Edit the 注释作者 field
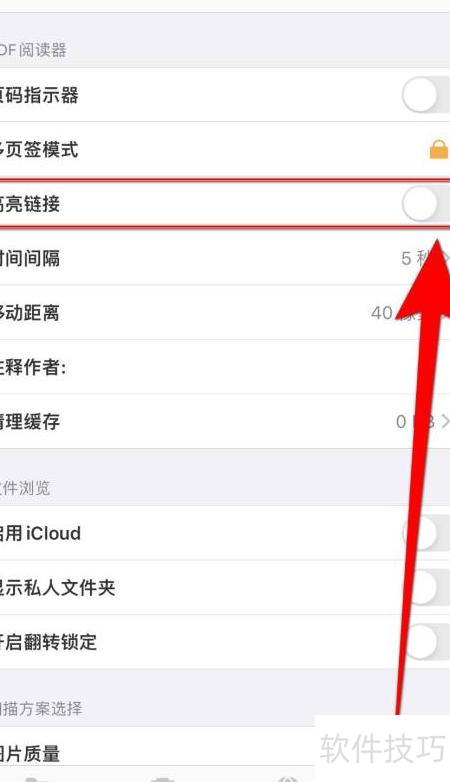The width and height of the screenshot is (450, 782). pyautogui.click(x=225, y=367)
